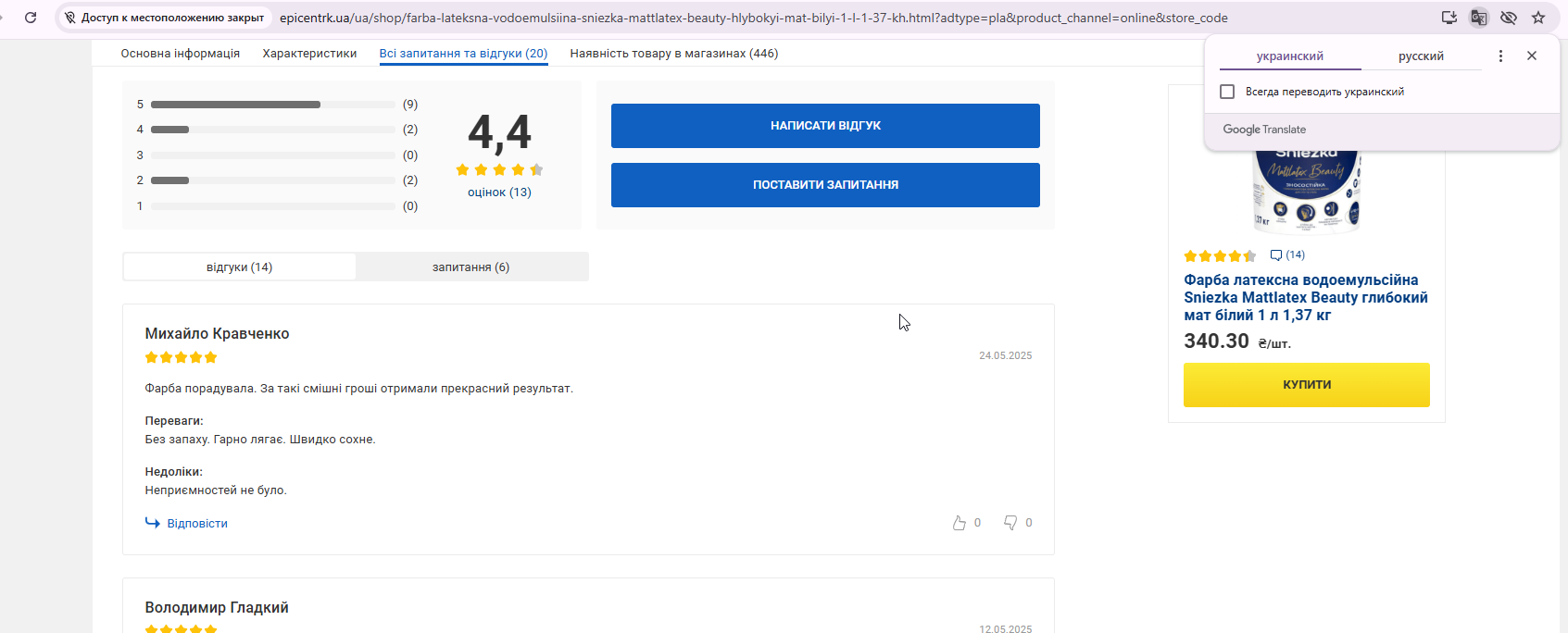The image size is (1568, 633).
Task: Select русский tab in translate popup
Action: click(x=1422, y=56)
